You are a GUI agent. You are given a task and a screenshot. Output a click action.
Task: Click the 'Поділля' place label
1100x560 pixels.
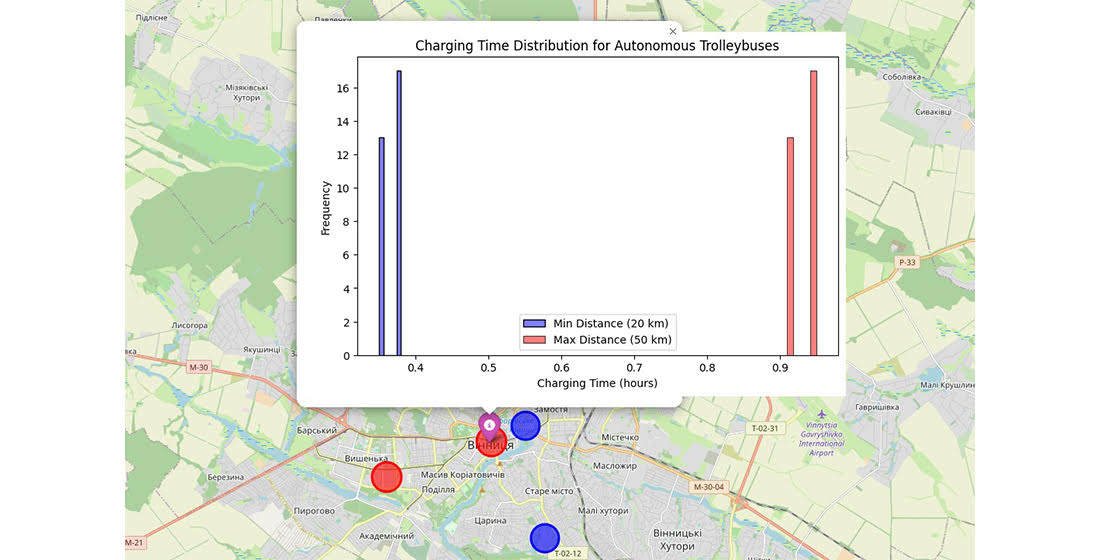(438, 490)
